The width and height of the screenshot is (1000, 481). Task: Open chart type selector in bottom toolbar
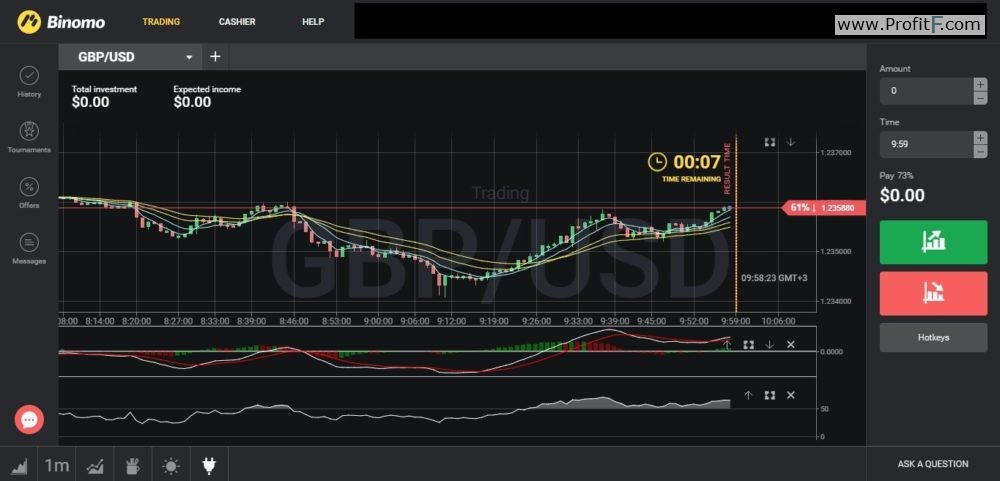tap(19, 466)
